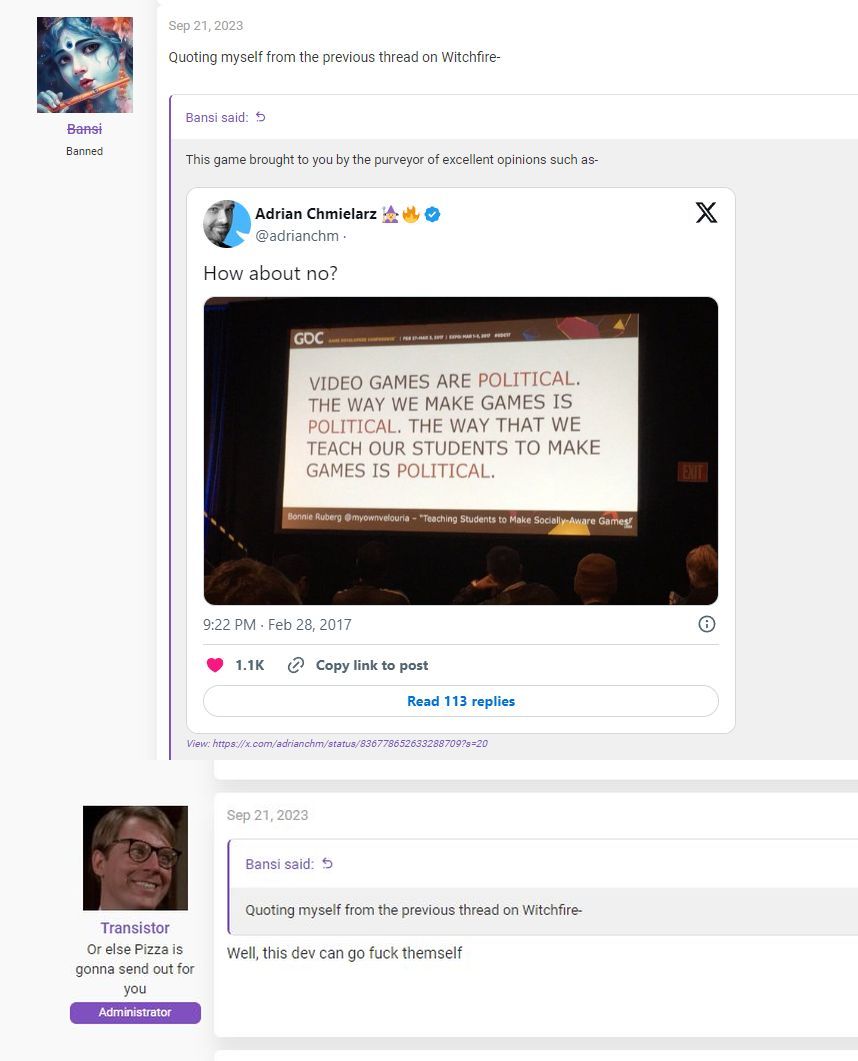The image size is (858, 1061).
Task: Open the Adrian Chmielarz display name link
Action: pos(315,214)
